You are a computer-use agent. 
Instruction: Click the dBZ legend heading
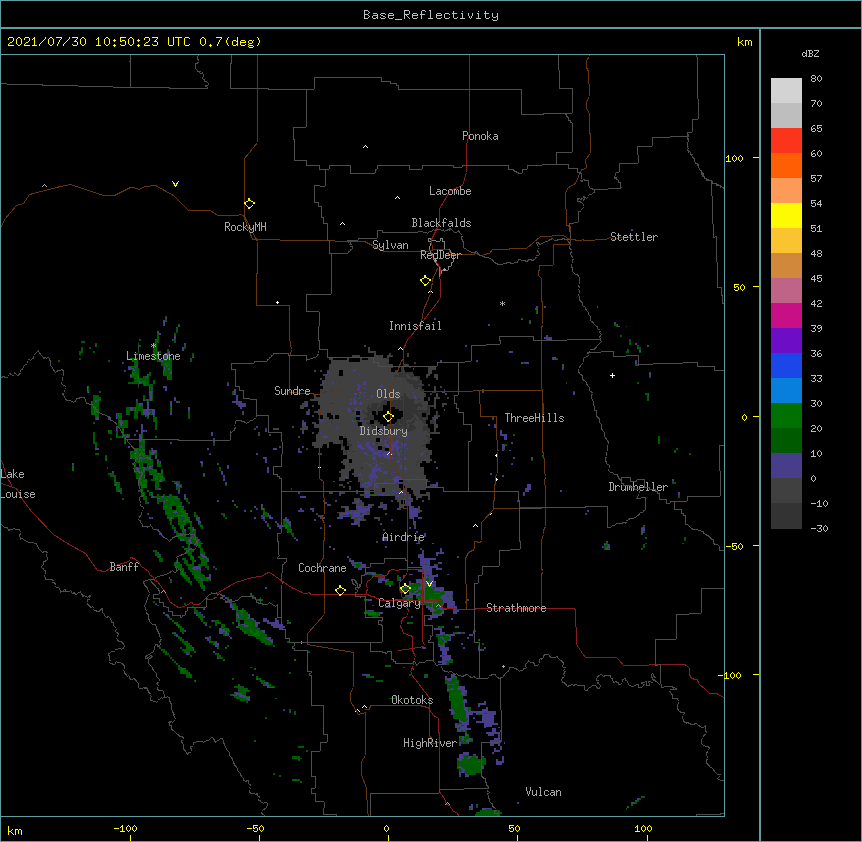click(810, 53)
